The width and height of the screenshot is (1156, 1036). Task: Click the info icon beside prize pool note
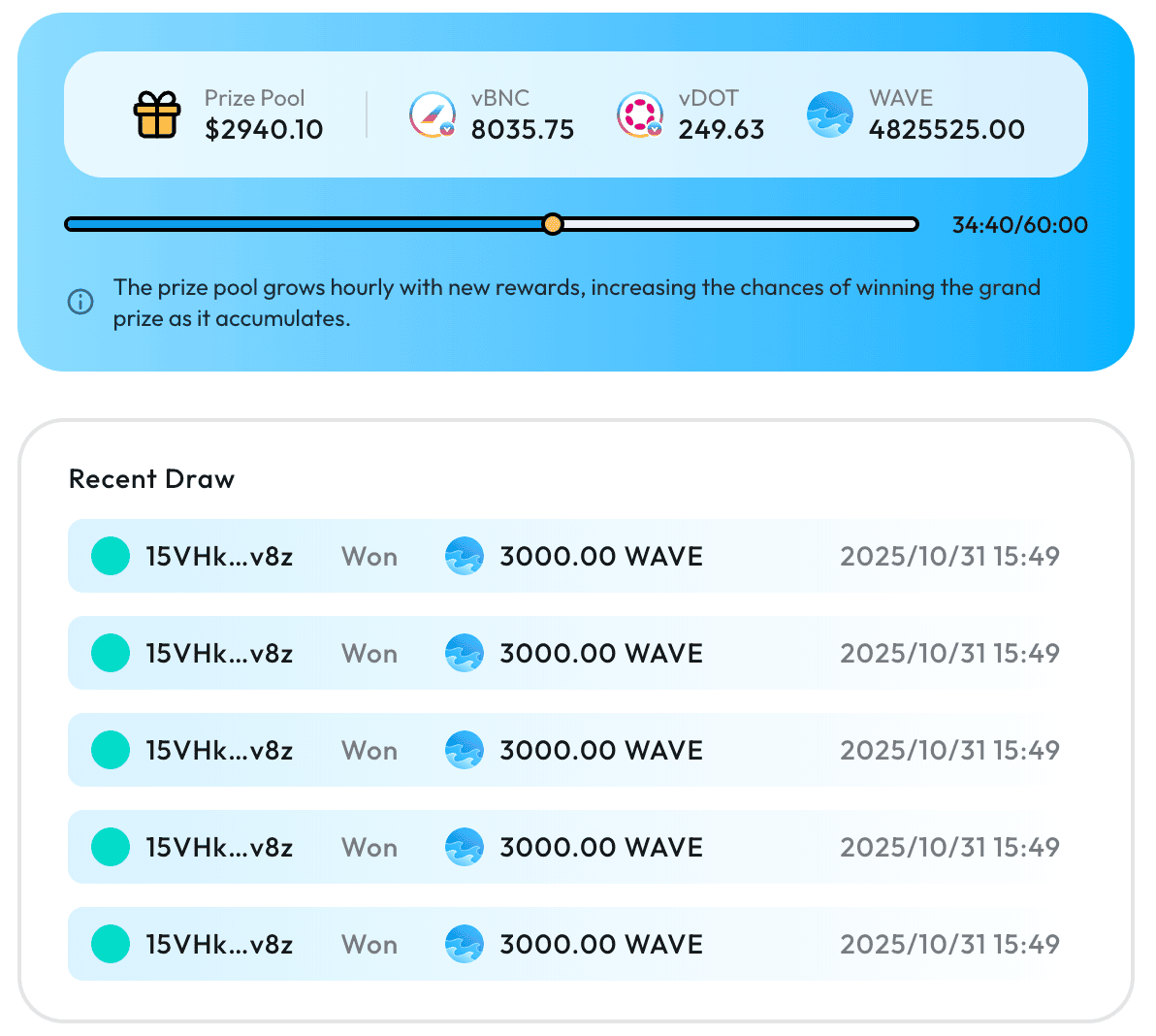point(80,302)
